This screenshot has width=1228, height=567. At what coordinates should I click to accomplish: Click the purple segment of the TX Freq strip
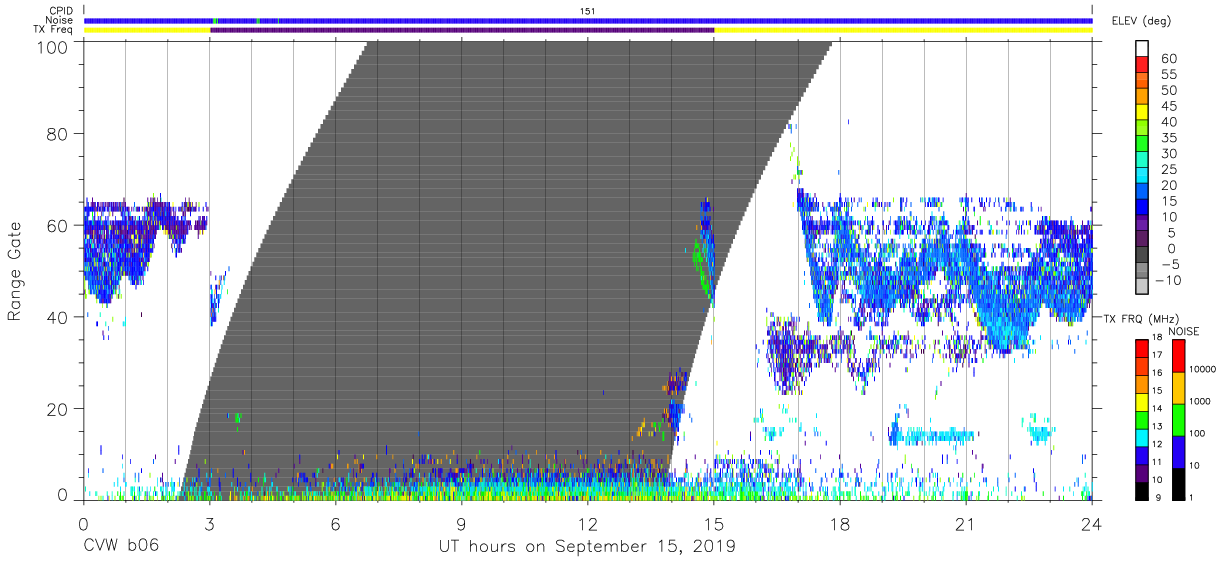(x=462, y=30)
